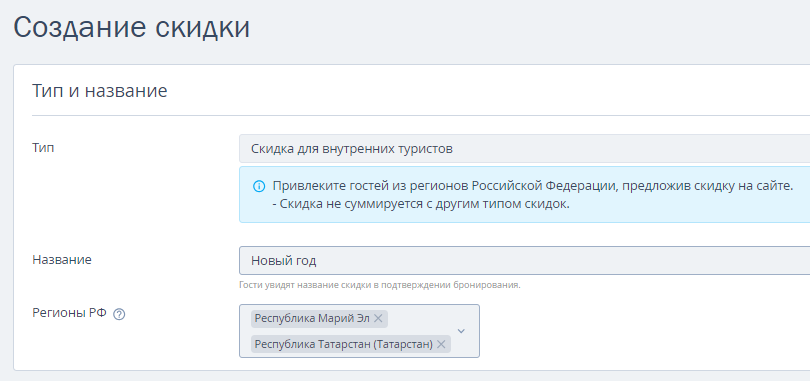The height and width of the screenshot is (381, 810).
Task: Click the help icon next to Регионы РФ
Action: click(119, 314)
